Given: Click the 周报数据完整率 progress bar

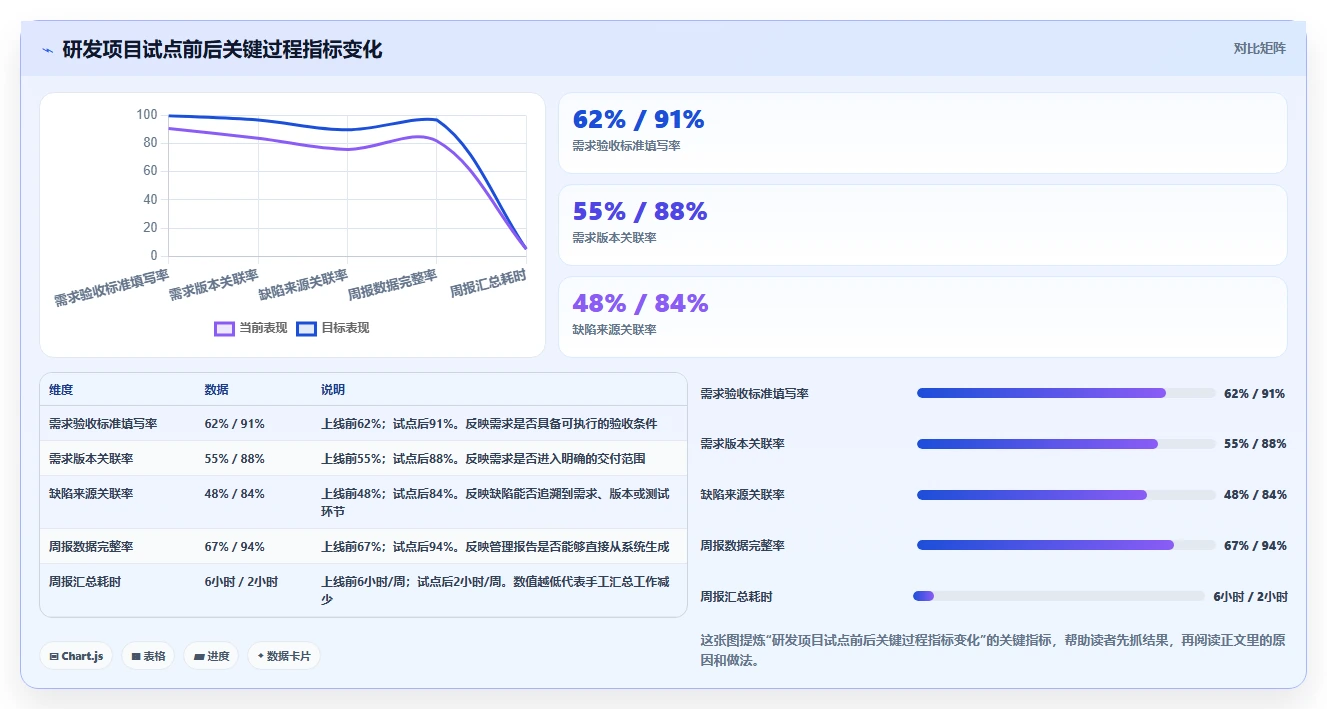Looking at the screenshot, I should 1066,545.
